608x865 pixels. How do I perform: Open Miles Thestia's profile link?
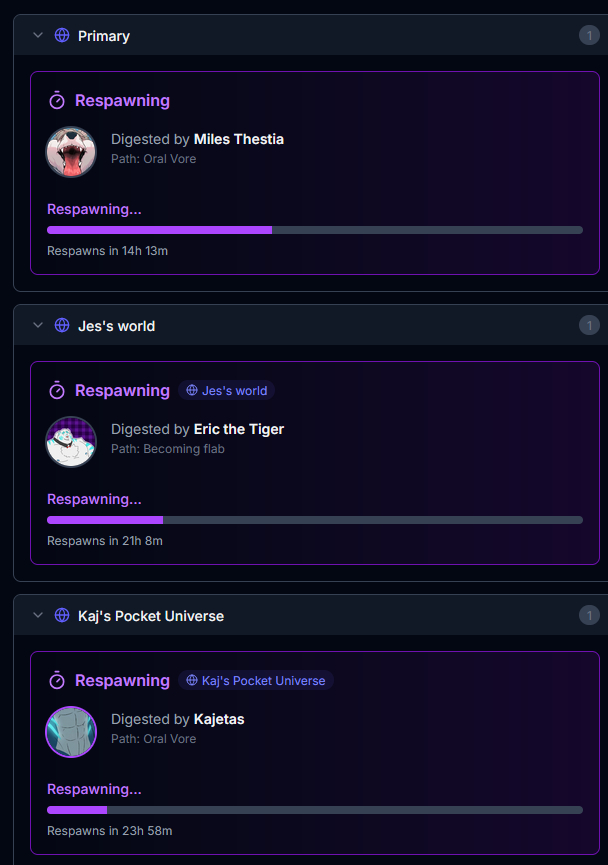coord(239,139)
